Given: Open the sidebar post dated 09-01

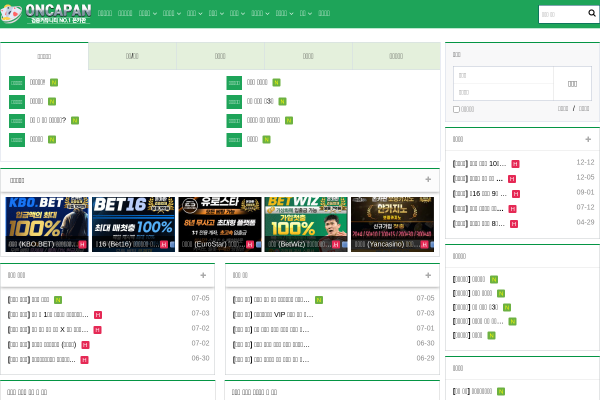Looking at the screenshot, I should pos(479,194).
